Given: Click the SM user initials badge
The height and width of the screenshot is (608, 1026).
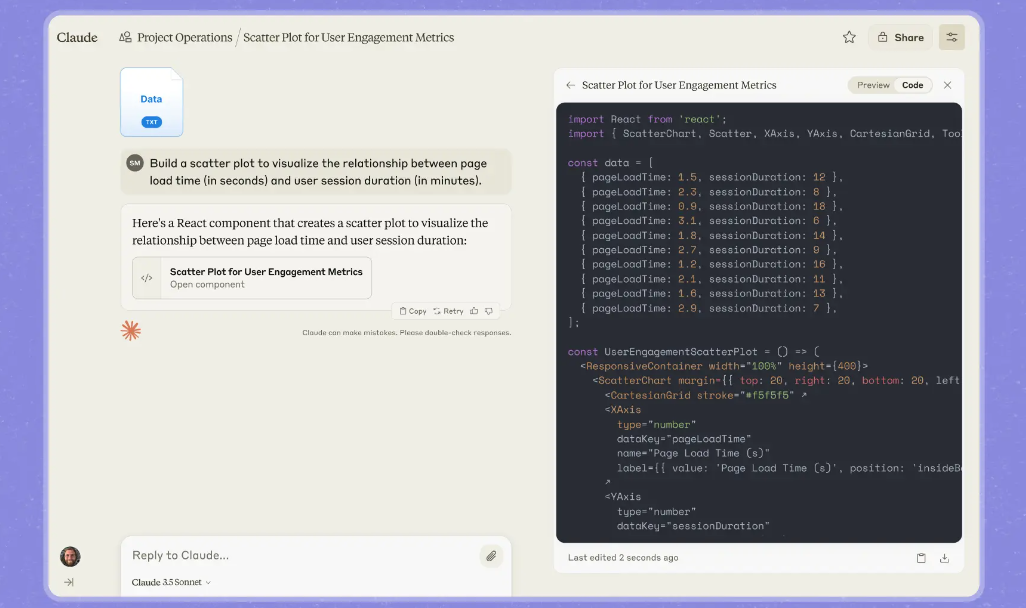Looking at the screenshot, I should pos(135,163).
